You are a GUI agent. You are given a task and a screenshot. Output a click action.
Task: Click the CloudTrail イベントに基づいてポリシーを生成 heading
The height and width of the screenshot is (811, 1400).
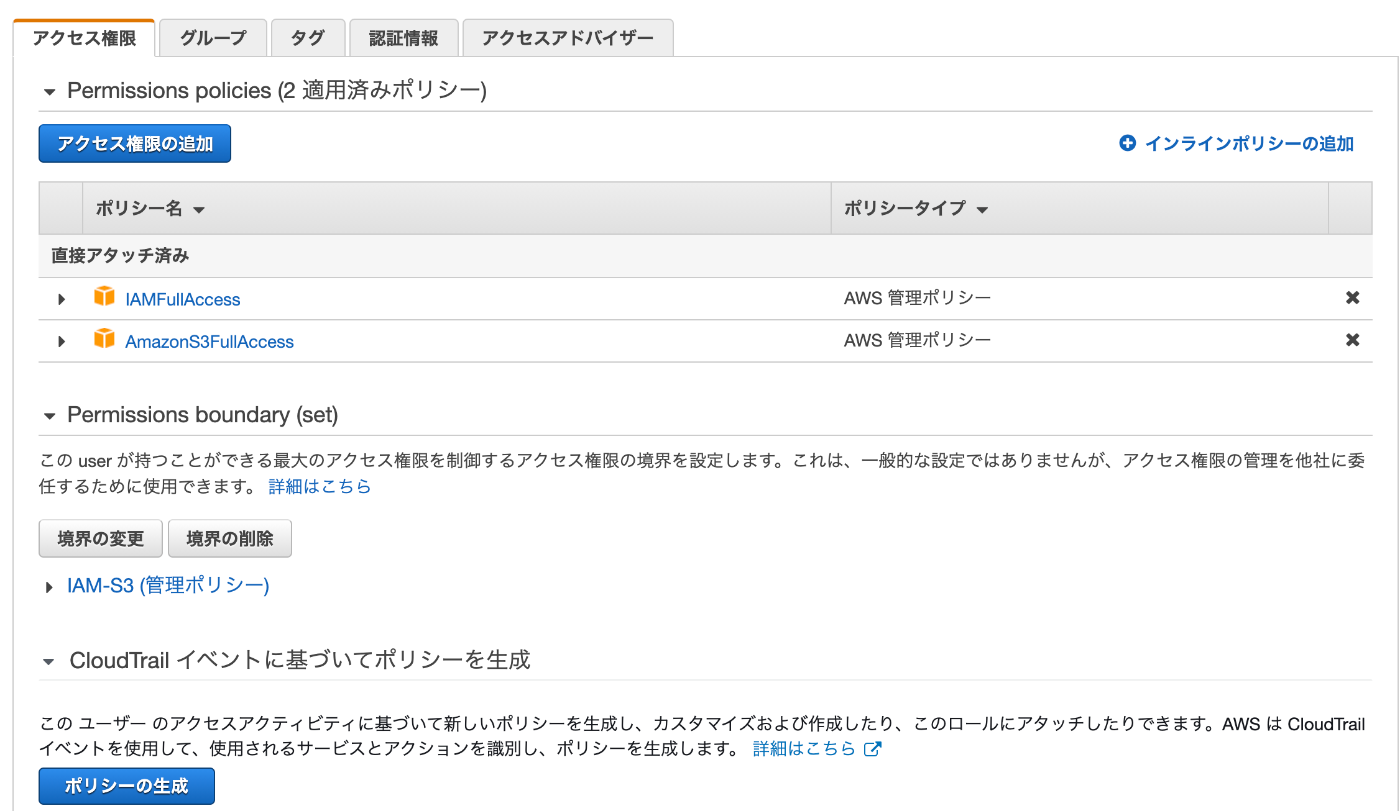[300, 661]
